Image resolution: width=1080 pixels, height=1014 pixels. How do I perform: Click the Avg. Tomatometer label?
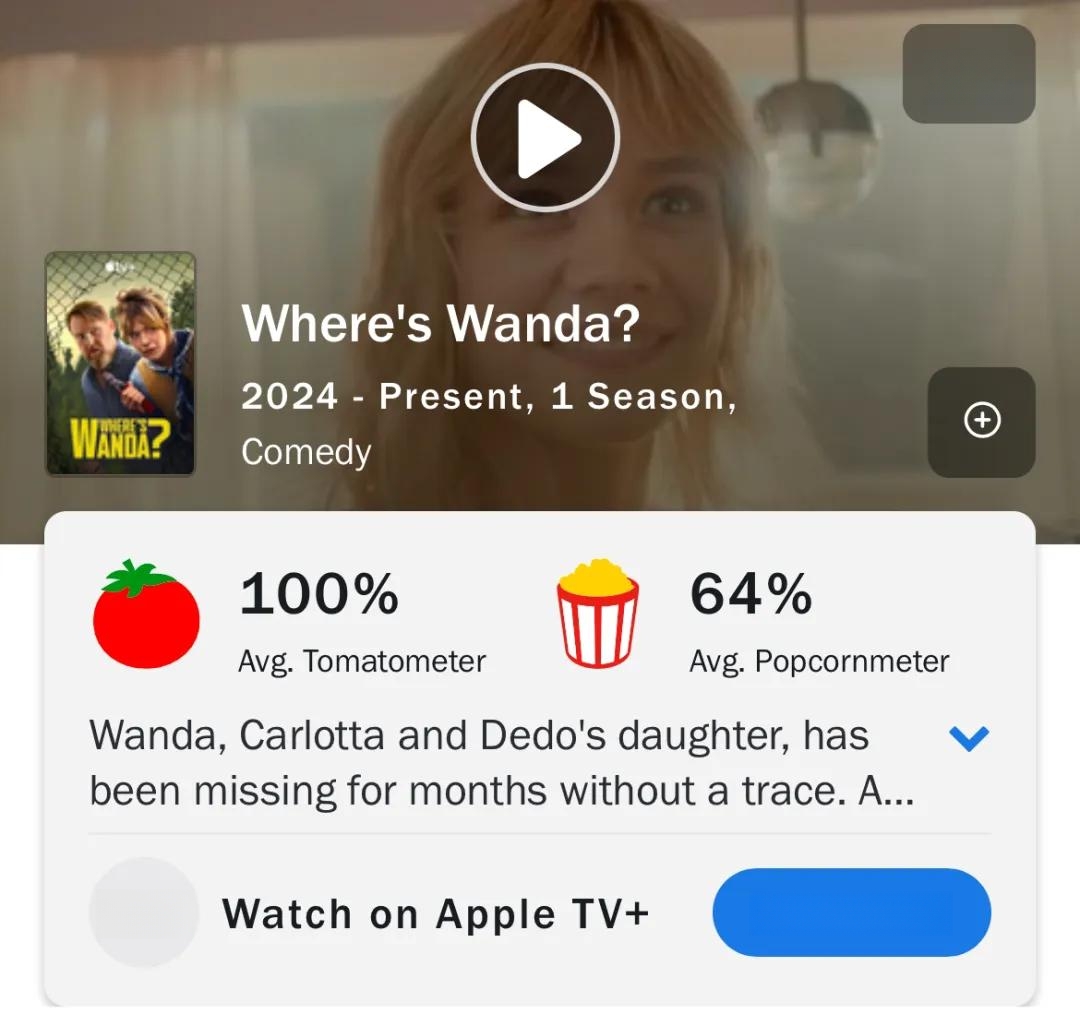362,662
